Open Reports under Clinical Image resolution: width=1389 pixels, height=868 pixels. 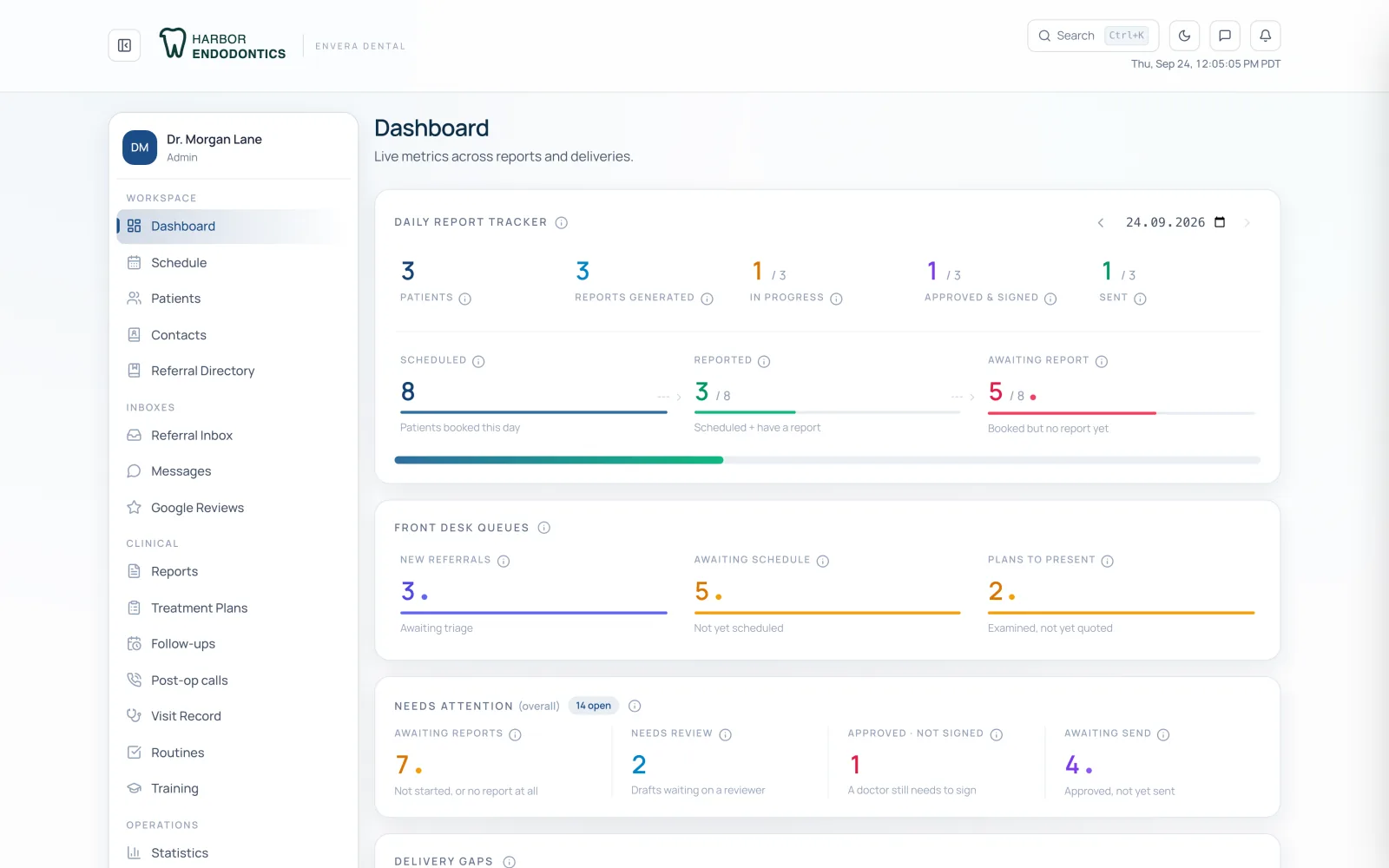(x=231, y=571)
